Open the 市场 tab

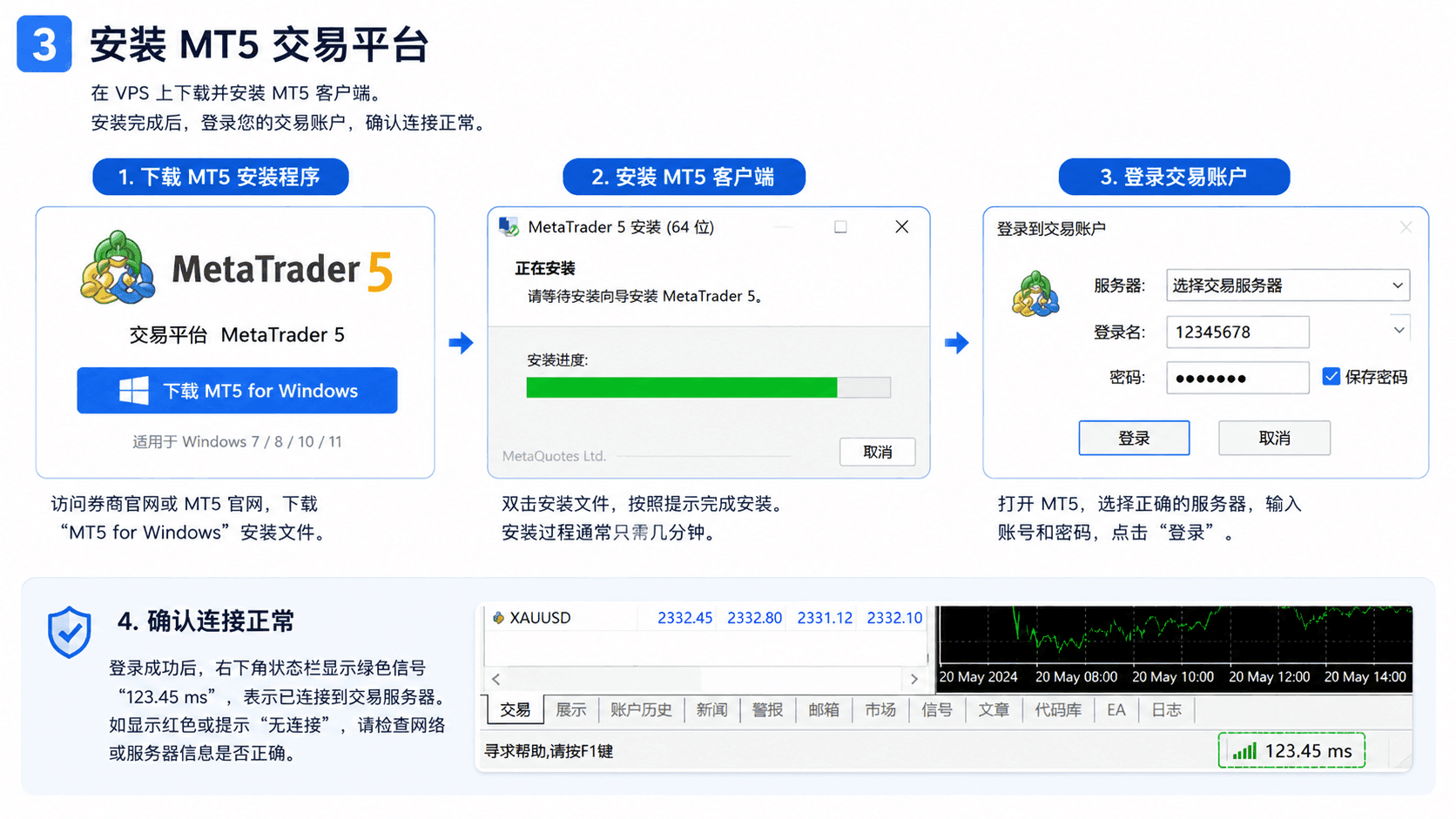(880, 710)
